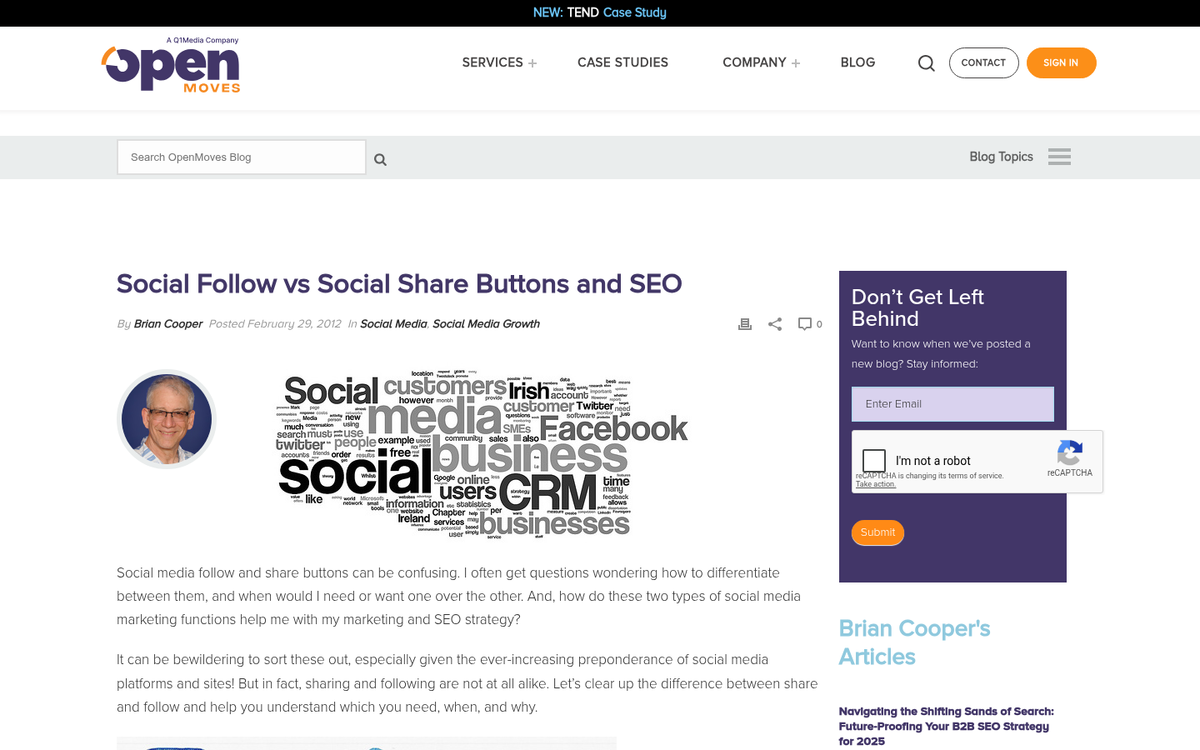The height and width of the screenshot is (750, 1200).
Task: Open site search via the magnifier in header
Action: coord(925,62)
